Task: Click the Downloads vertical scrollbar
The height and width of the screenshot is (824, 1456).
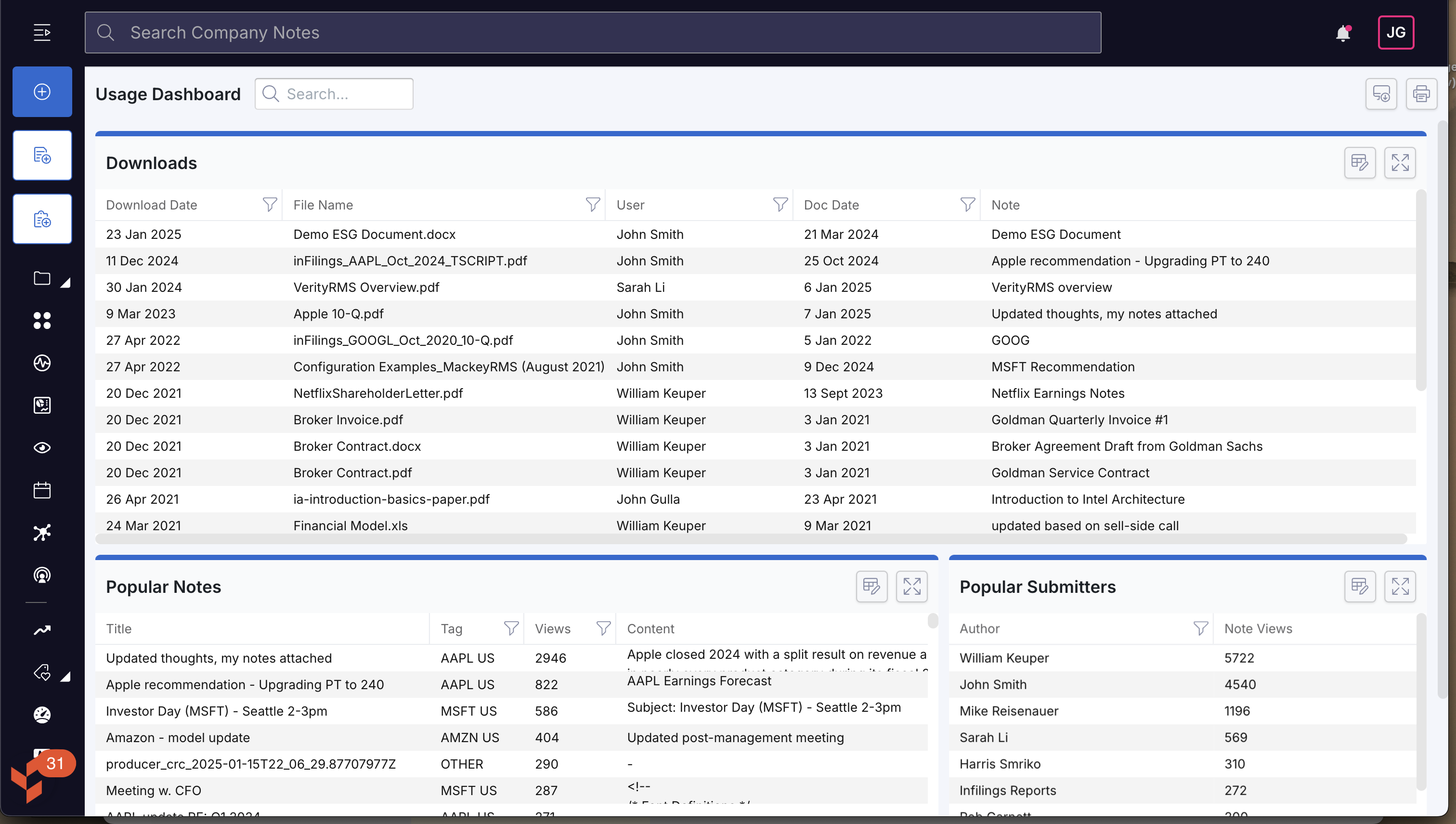Action: 1420,290
